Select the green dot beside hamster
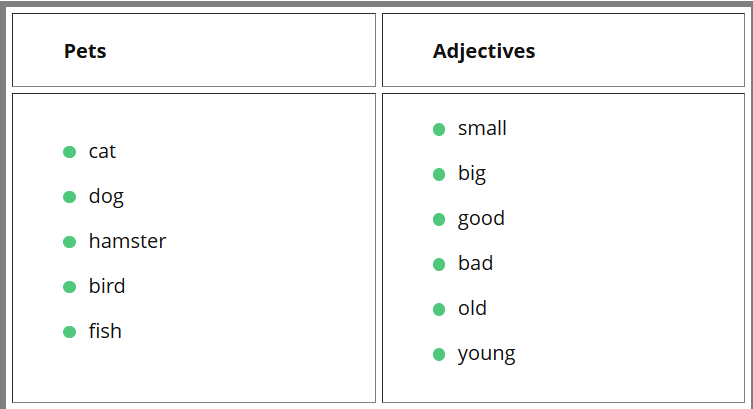 (70, 242)
